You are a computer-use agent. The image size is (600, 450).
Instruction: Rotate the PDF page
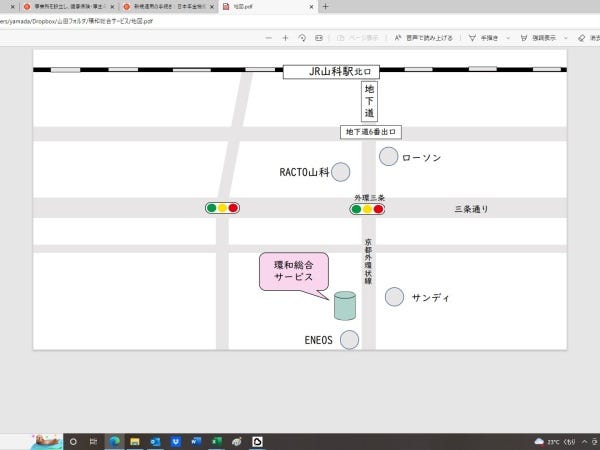pyautogui.click(x=302, y=38)
